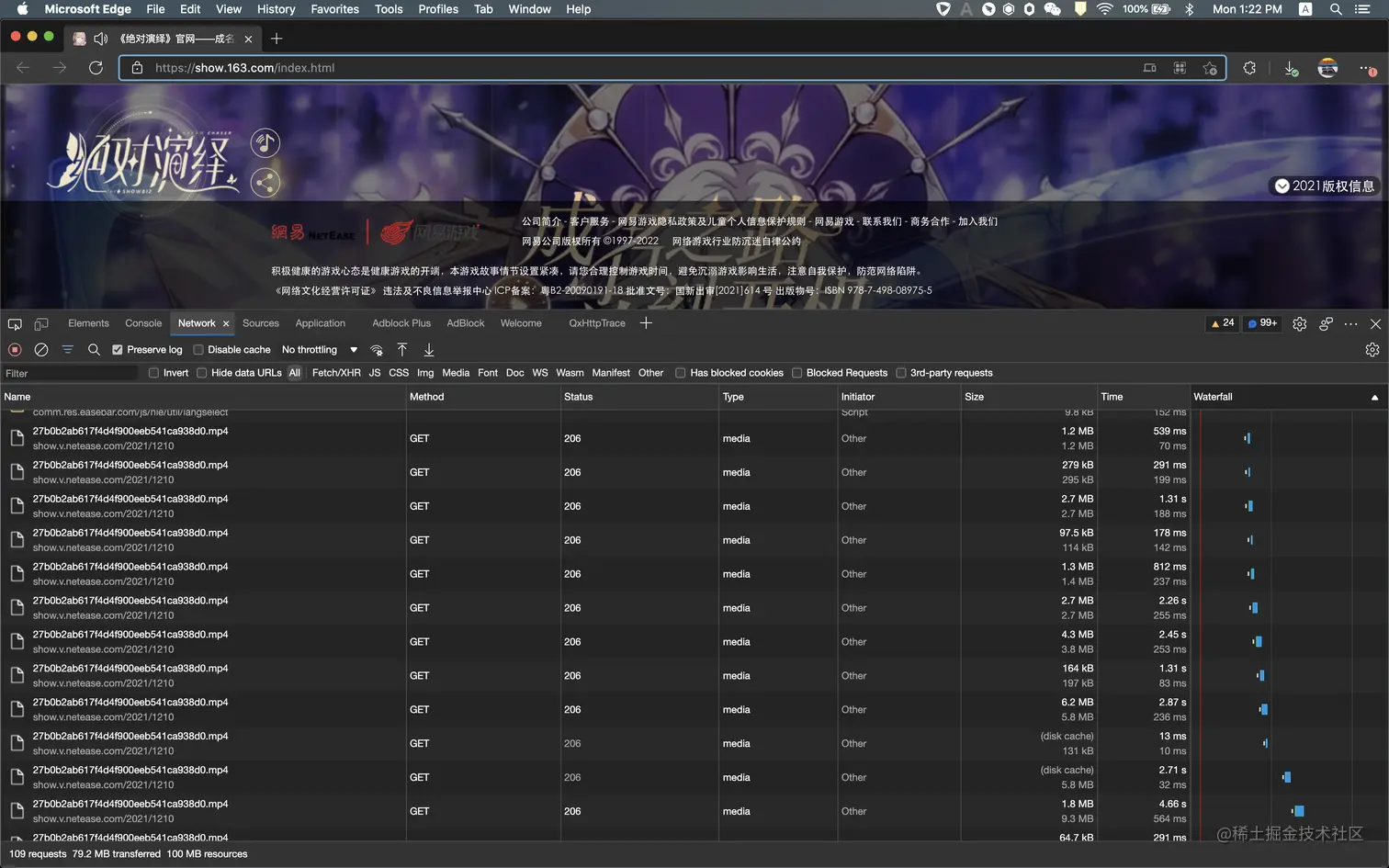This screenshot has height=868, width=1389.
Task: Open the 联系我们 footer link
Action: [x=882, y=221]
